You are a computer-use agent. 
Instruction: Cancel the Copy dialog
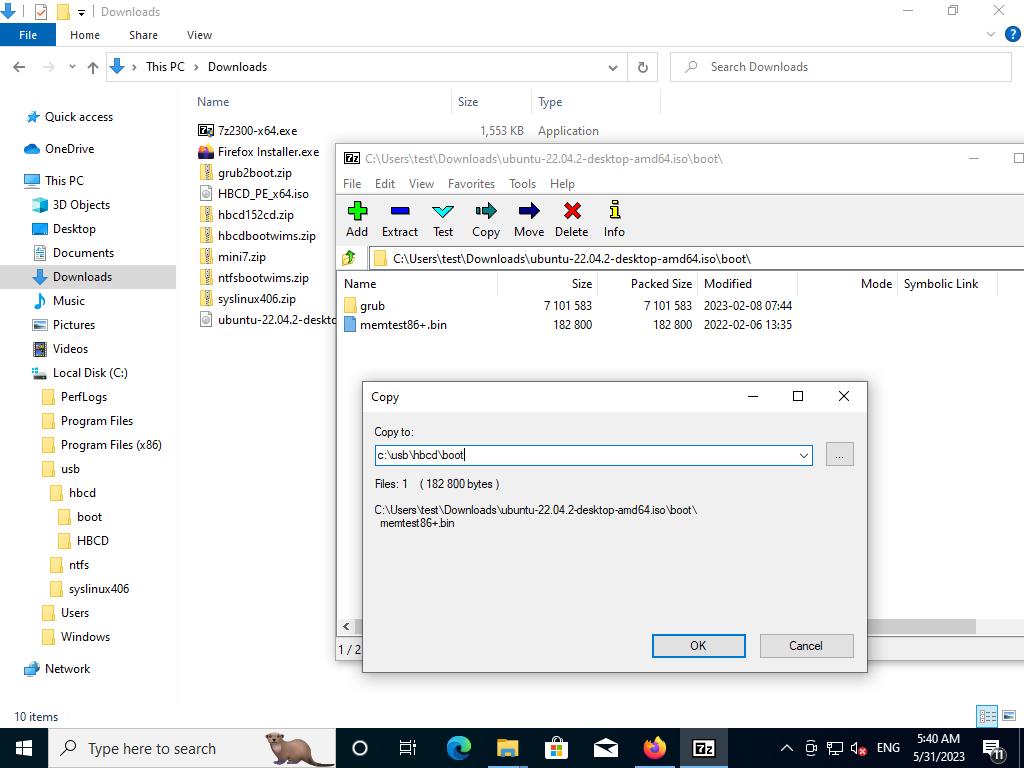click(806, 646)
